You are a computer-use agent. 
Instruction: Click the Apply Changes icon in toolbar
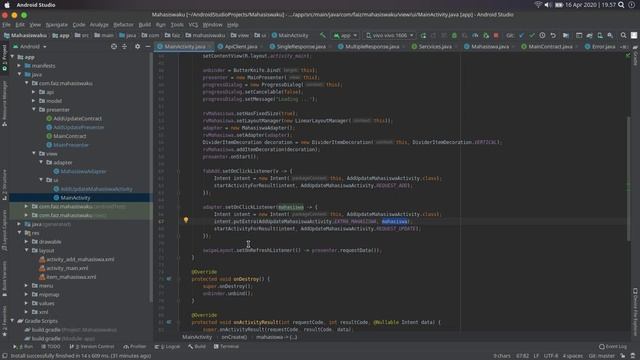point(433,36)
